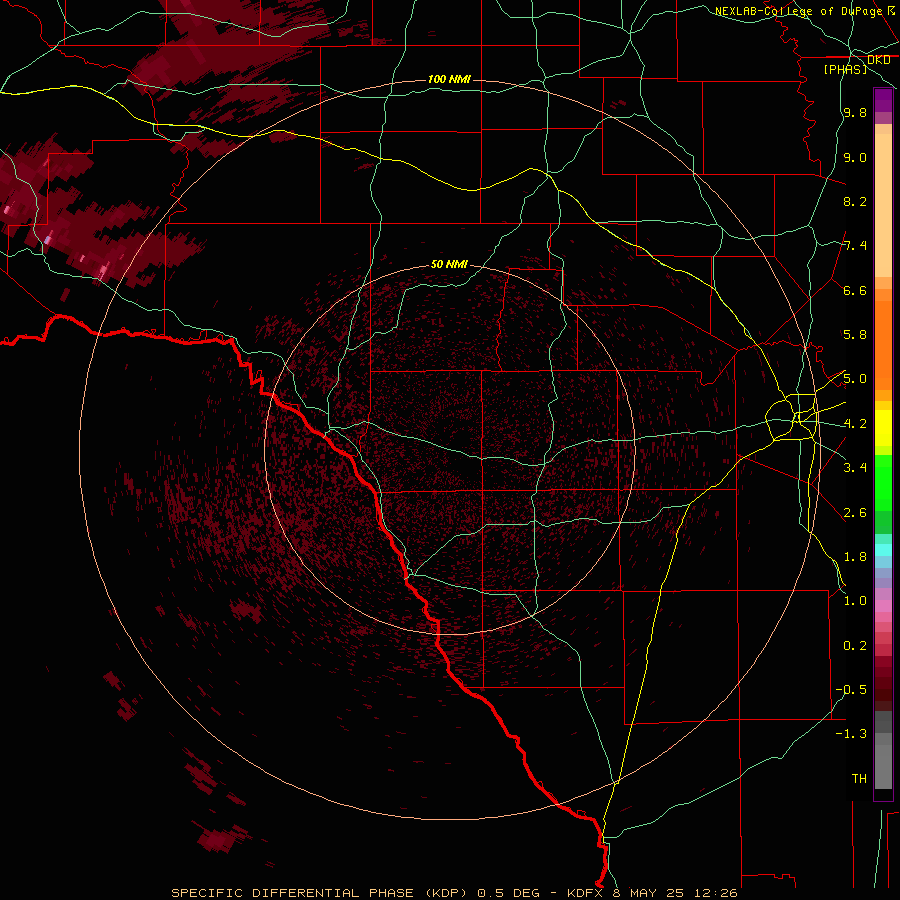
Task: Click the 1.8 legend value
Action: (855, 557)
